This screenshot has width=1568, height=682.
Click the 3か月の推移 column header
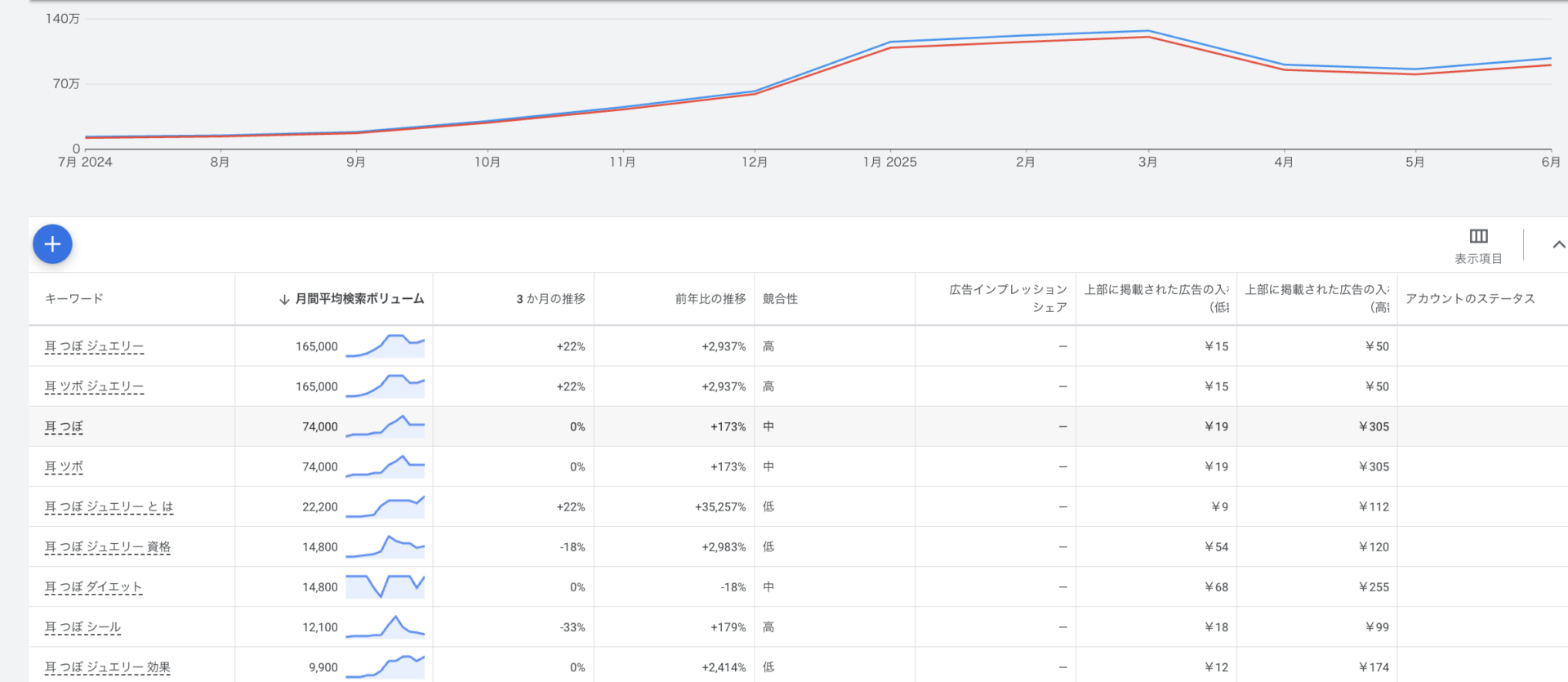click(550, 299)
